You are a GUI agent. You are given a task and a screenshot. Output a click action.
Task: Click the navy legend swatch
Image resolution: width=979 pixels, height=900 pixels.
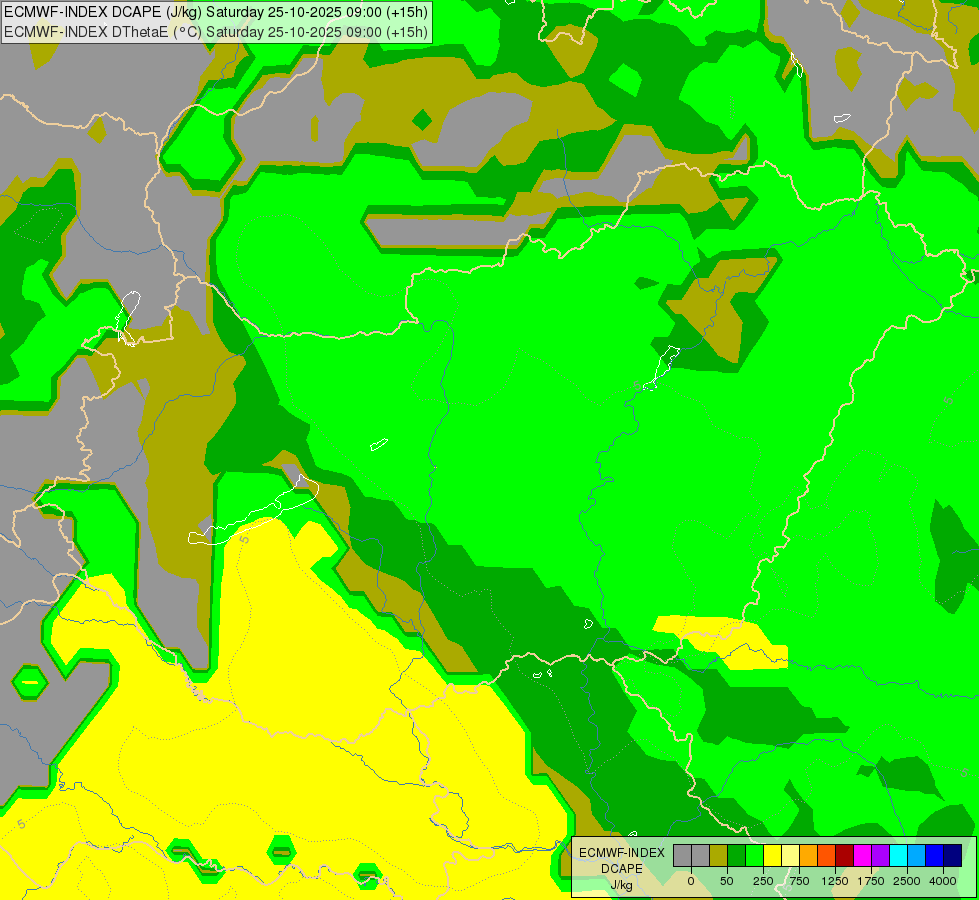[x=953, y=855]
